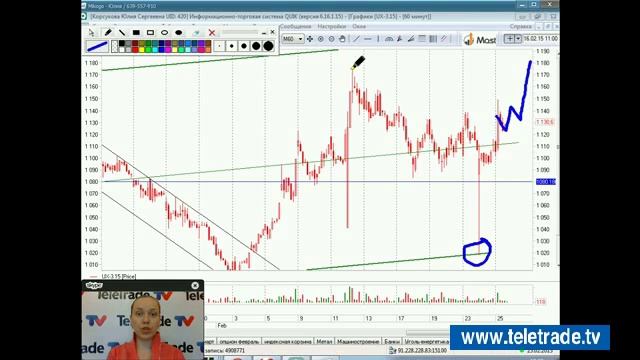This screenshot has height=360, width=640.
Task: Pick the magenta color swatch
Action: tap(168, 50)
